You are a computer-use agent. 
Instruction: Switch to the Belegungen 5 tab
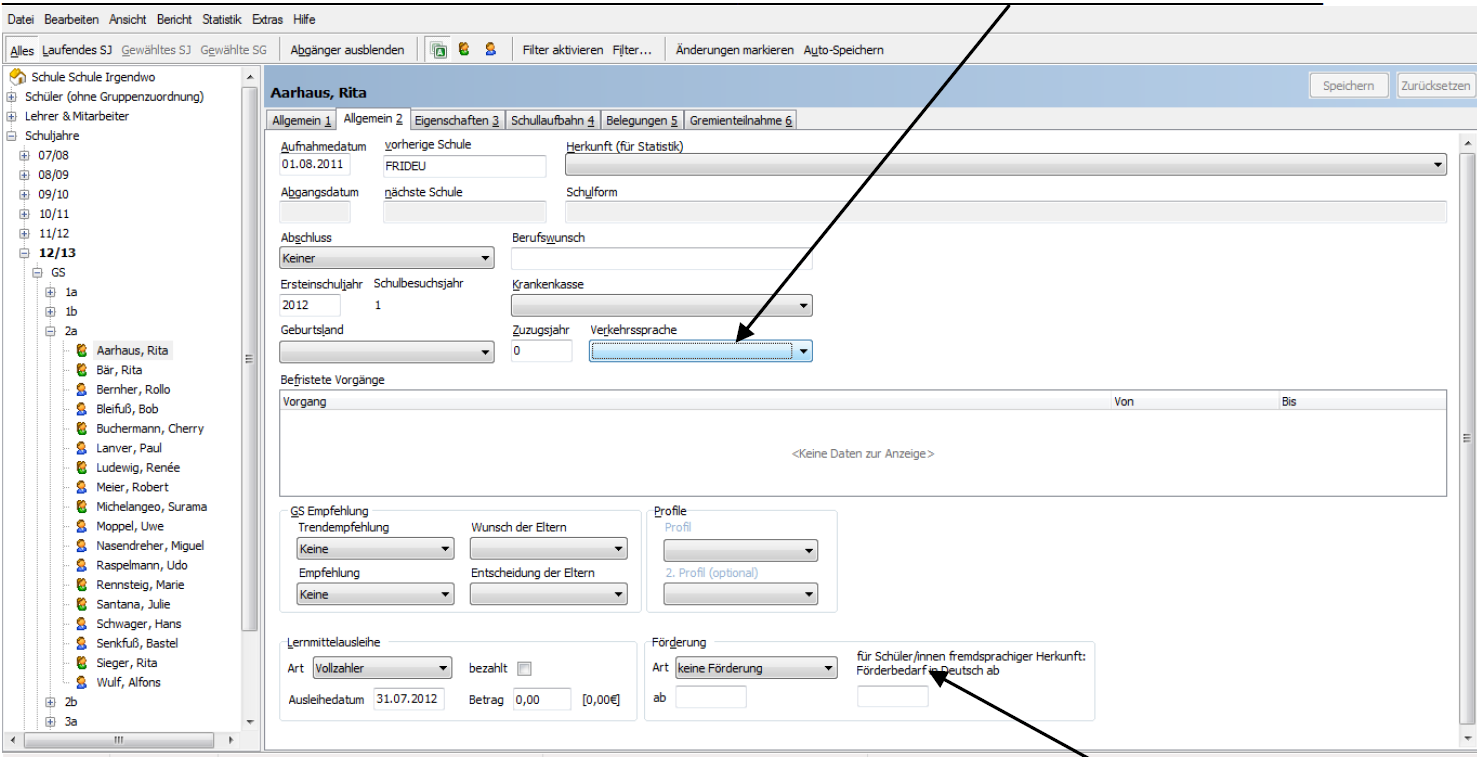(642, 120)
